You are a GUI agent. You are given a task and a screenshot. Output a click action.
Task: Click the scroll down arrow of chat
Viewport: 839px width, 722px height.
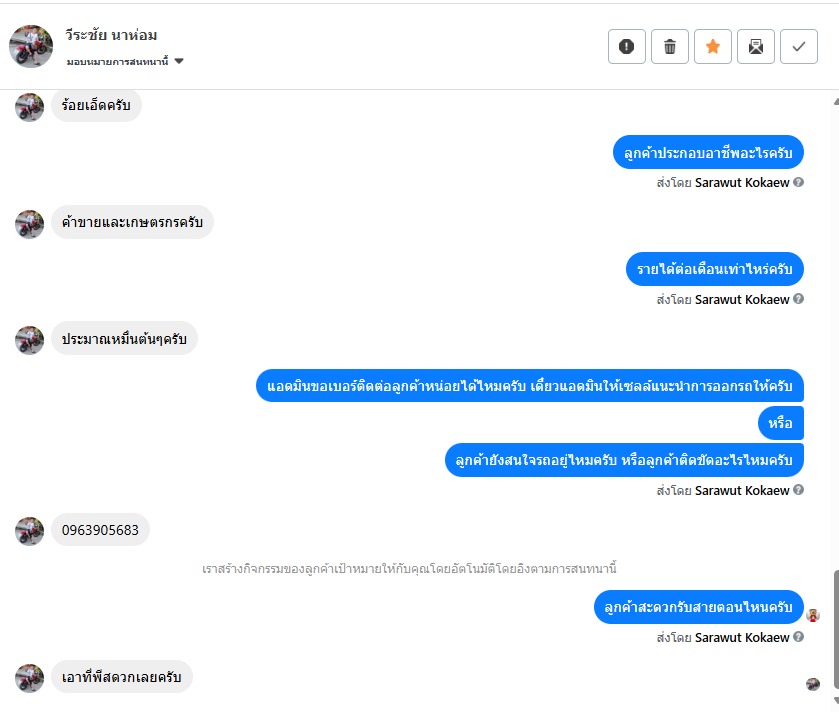pyautogui.click(x=836, y=701)
